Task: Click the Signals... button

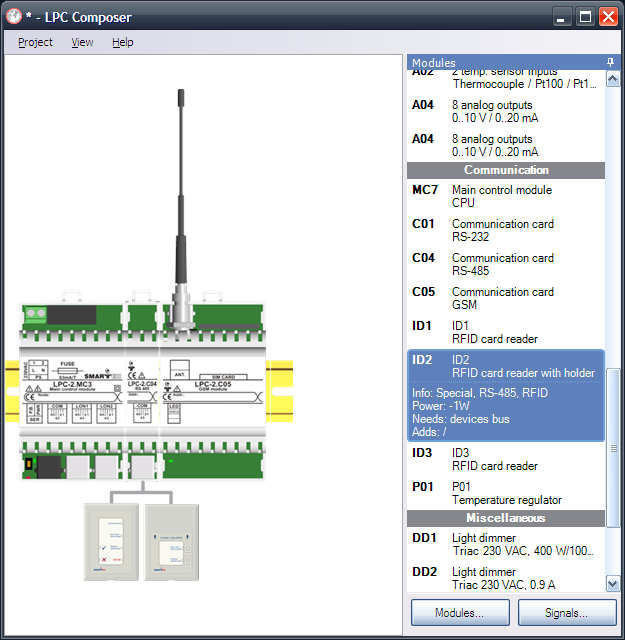Action: pyautogui.click(x=567, y=612)
